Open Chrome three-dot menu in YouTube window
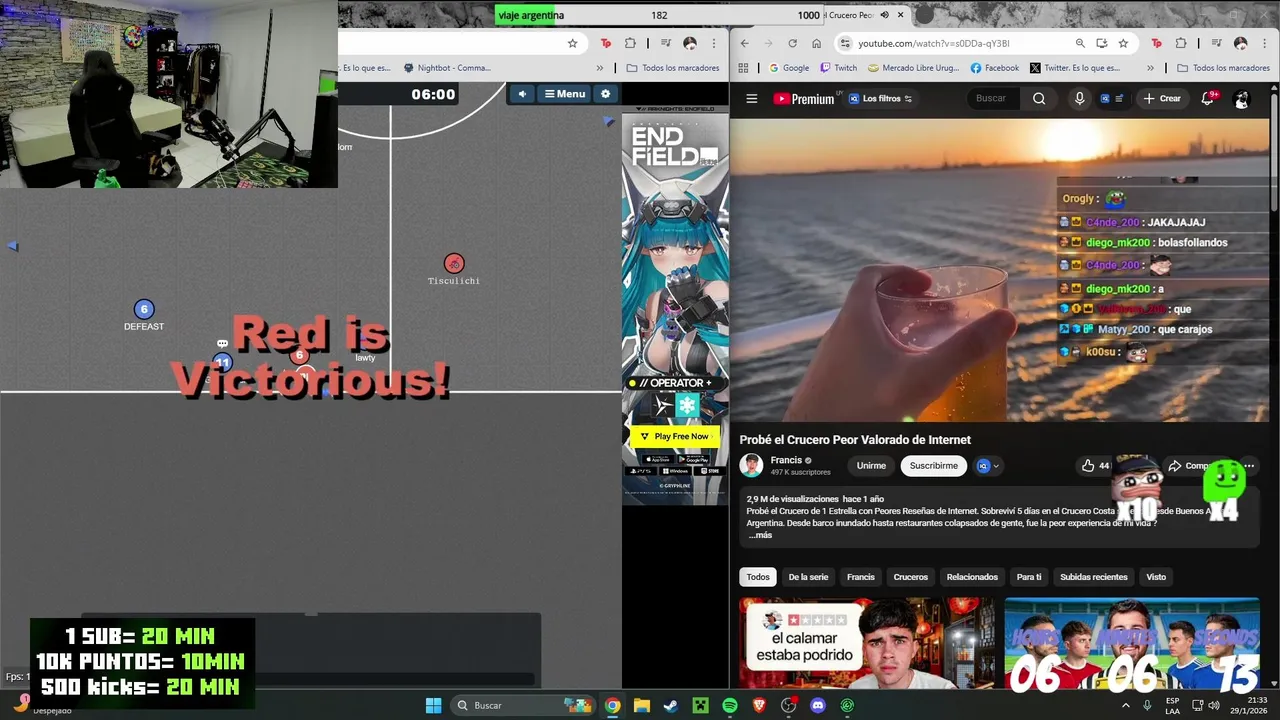The width and height of the screenshot is (1280, 720). (1265, 43)
